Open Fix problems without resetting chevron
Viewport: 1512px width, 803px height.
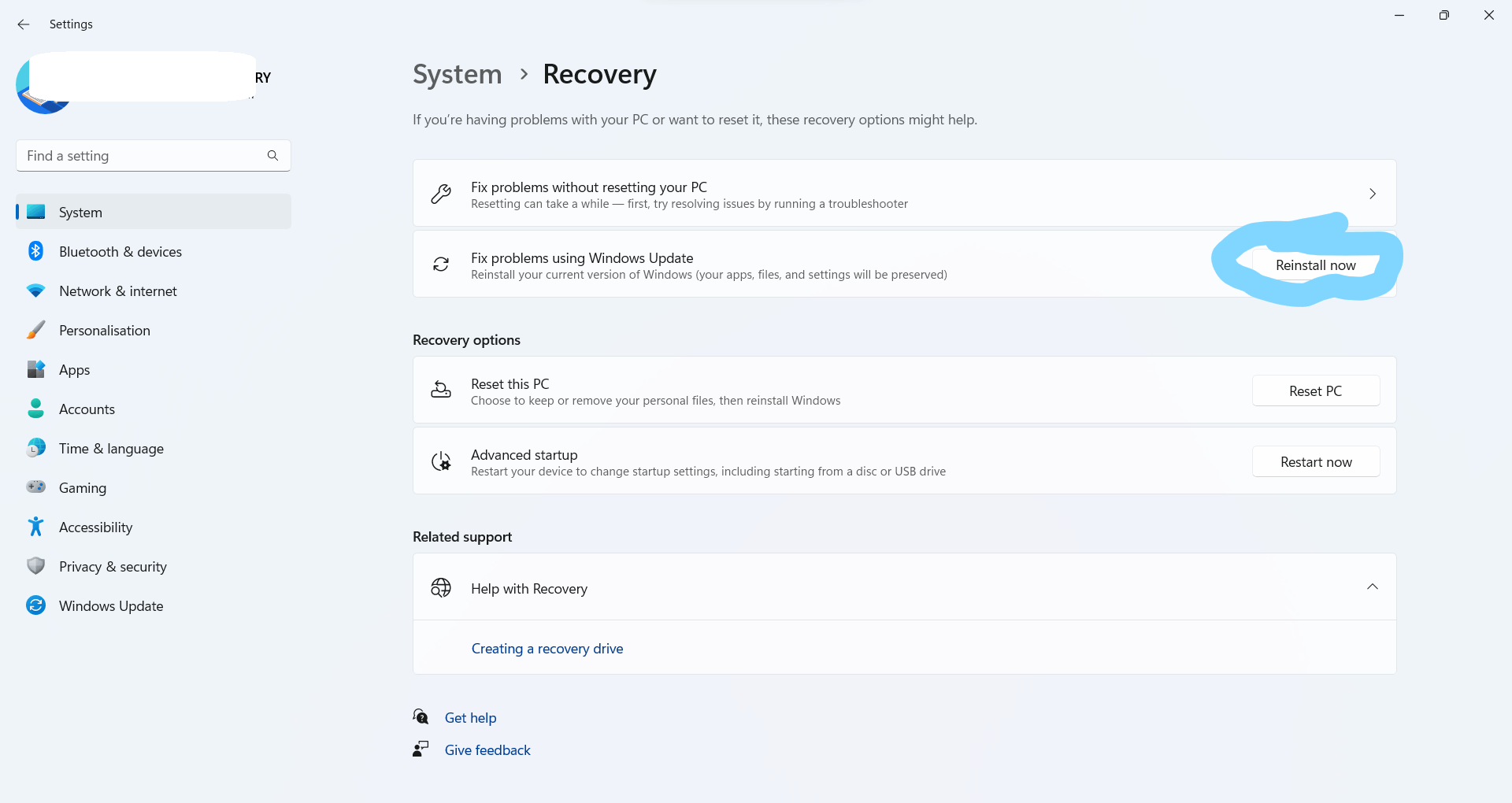[1373, 194]
